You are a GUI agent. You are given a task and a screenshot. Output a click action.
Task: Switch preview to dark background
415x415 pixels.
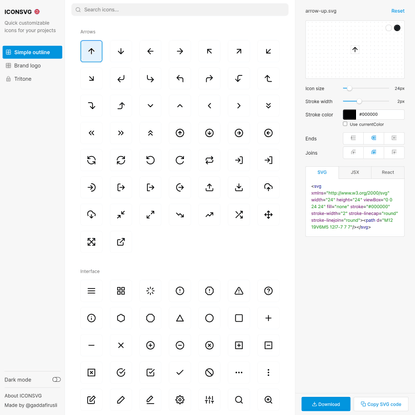(x=397, y=28)
